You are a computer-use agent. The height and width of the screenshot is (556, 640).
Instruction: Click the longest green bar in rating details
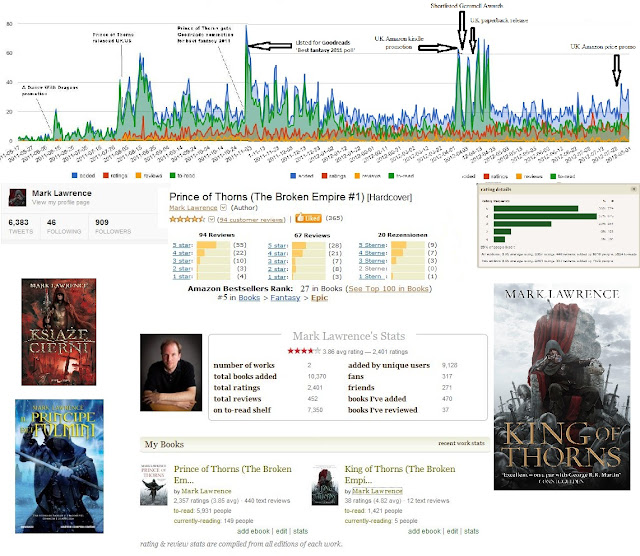coord(545,216)
